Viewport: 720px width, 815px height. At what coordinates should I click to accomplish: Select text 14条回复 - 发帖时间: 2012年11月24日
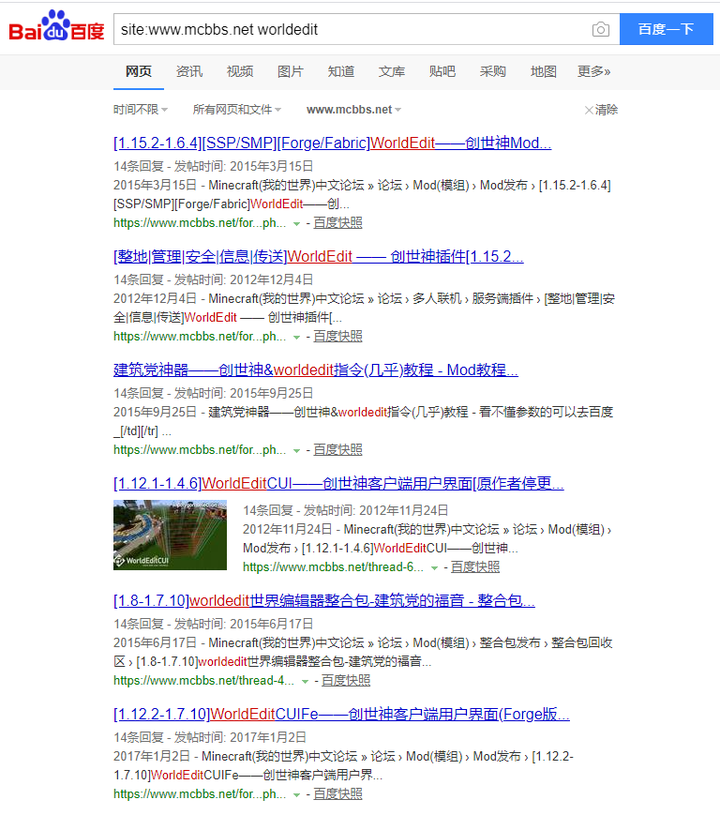[x=346, y=510]
